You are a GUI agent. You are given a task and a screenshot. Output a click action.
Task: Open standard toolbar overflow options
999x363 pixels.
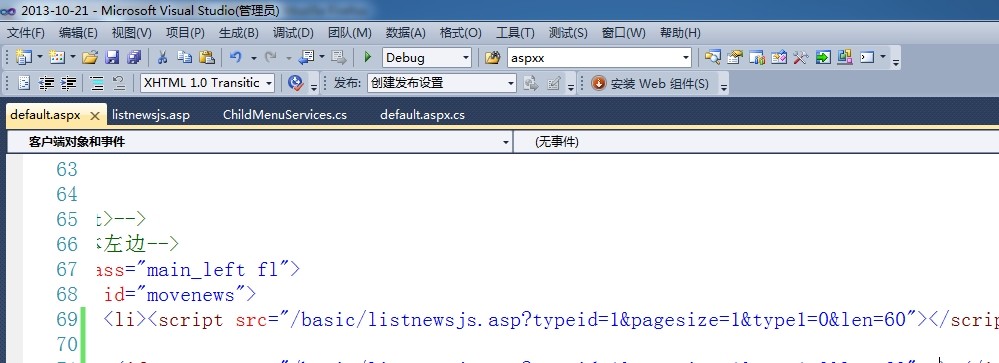[x=895, y=62]
